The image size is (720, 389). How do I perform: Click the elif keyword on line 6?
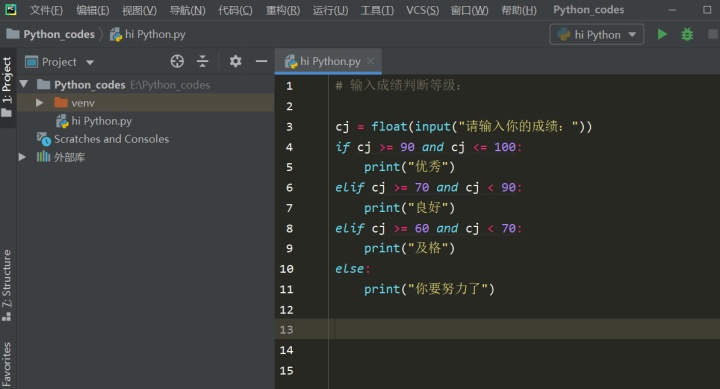coord(349,187)
